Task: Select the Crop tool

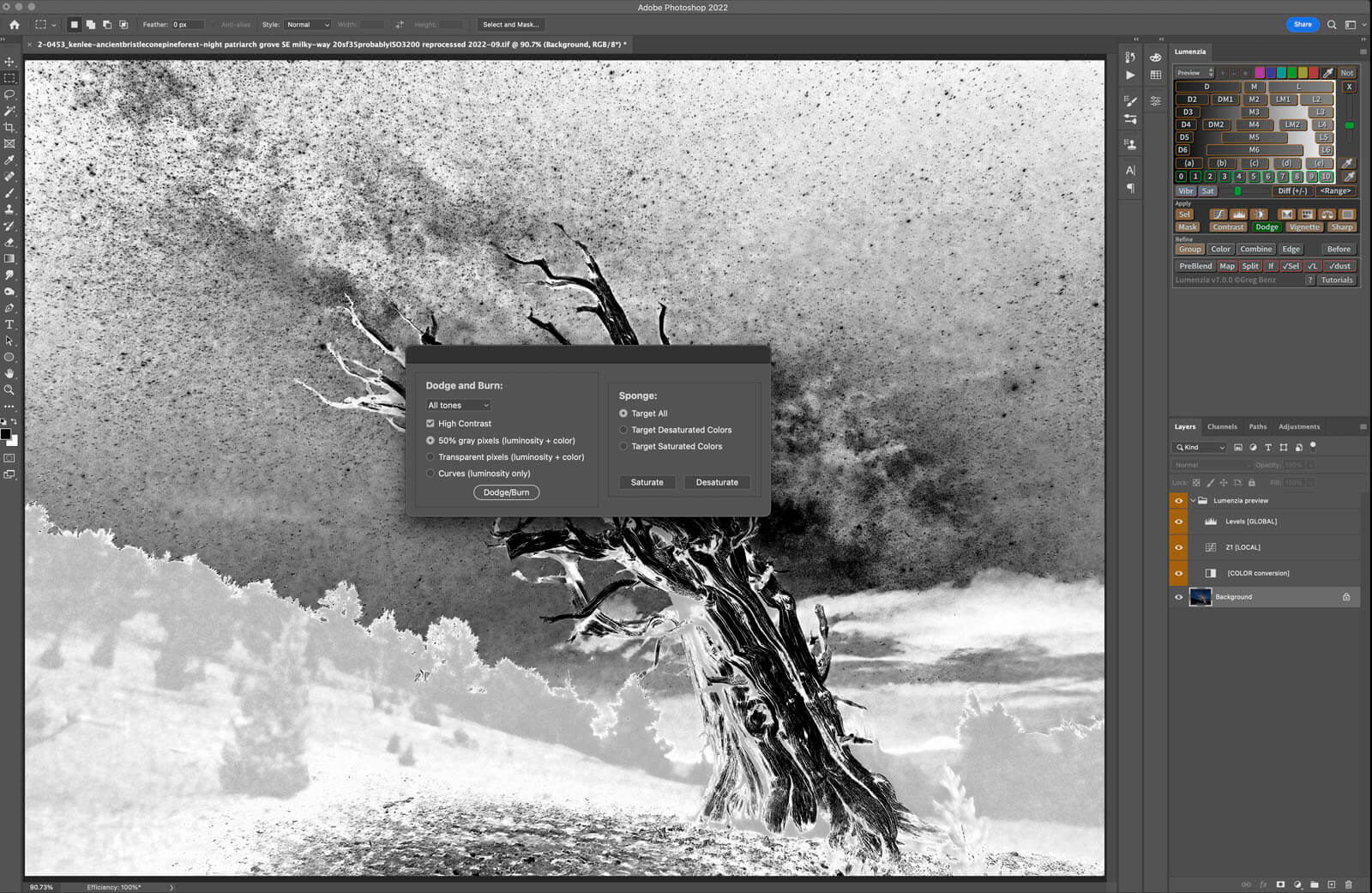Action: [9, 127]
